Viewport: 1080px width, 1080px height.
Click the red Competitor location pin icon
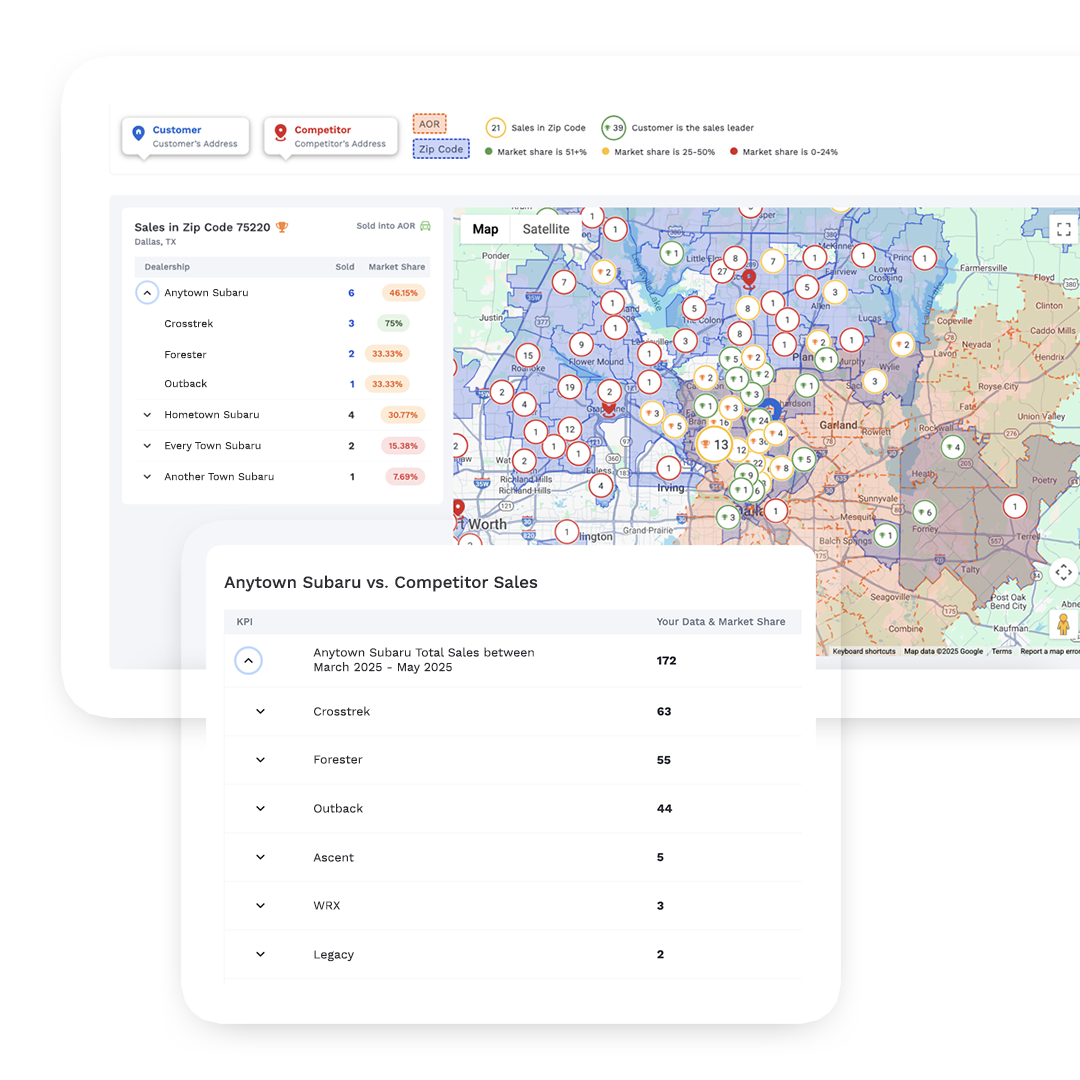tap(281, 134)
